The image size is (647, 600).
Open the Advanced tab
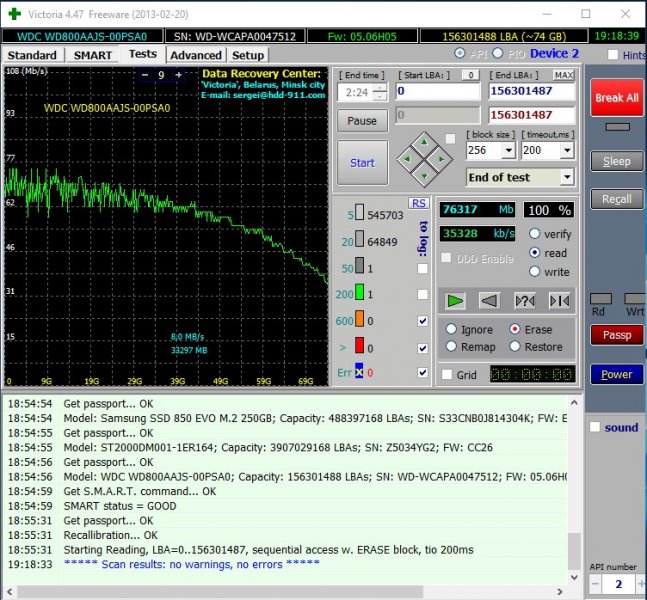click(196, 55)
